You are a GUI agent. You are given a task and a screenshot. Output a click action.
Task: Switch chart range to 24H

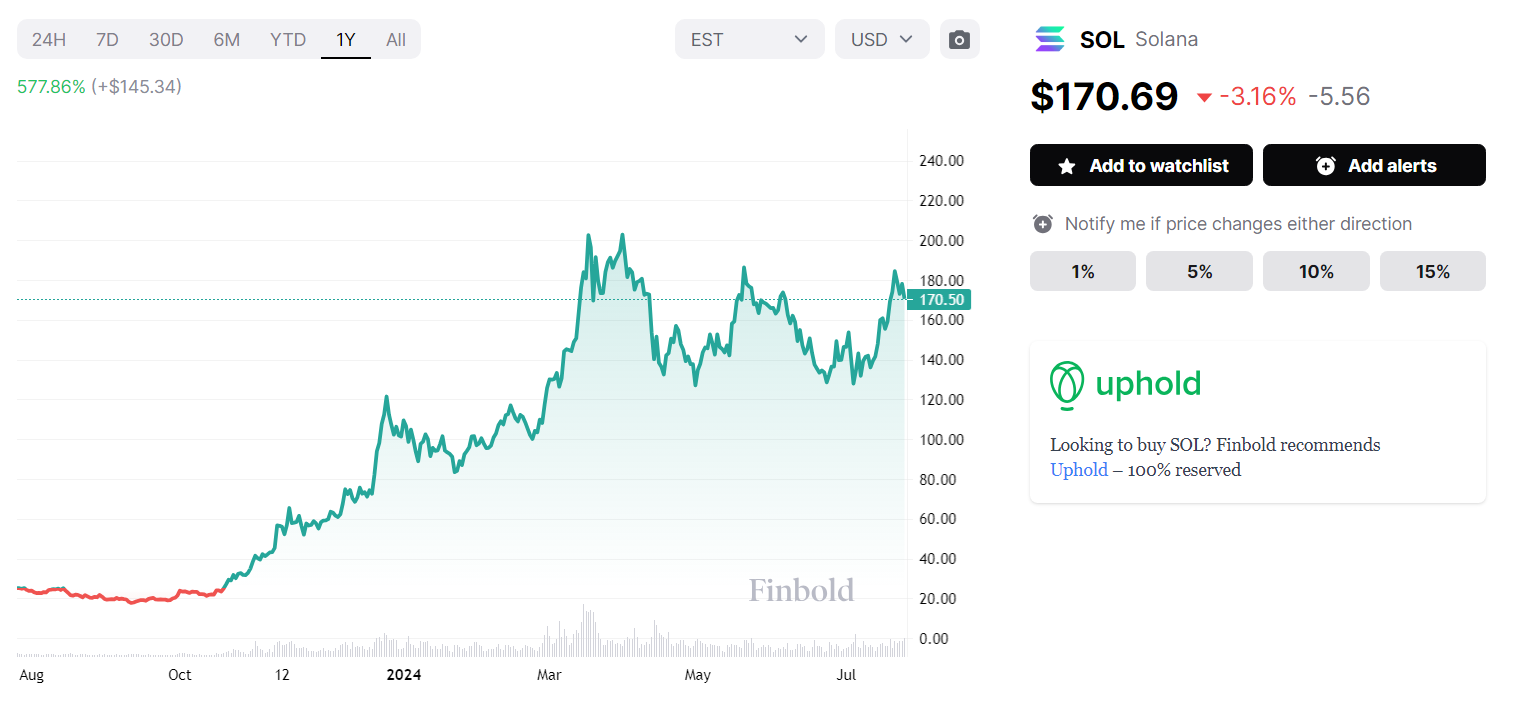49,40
